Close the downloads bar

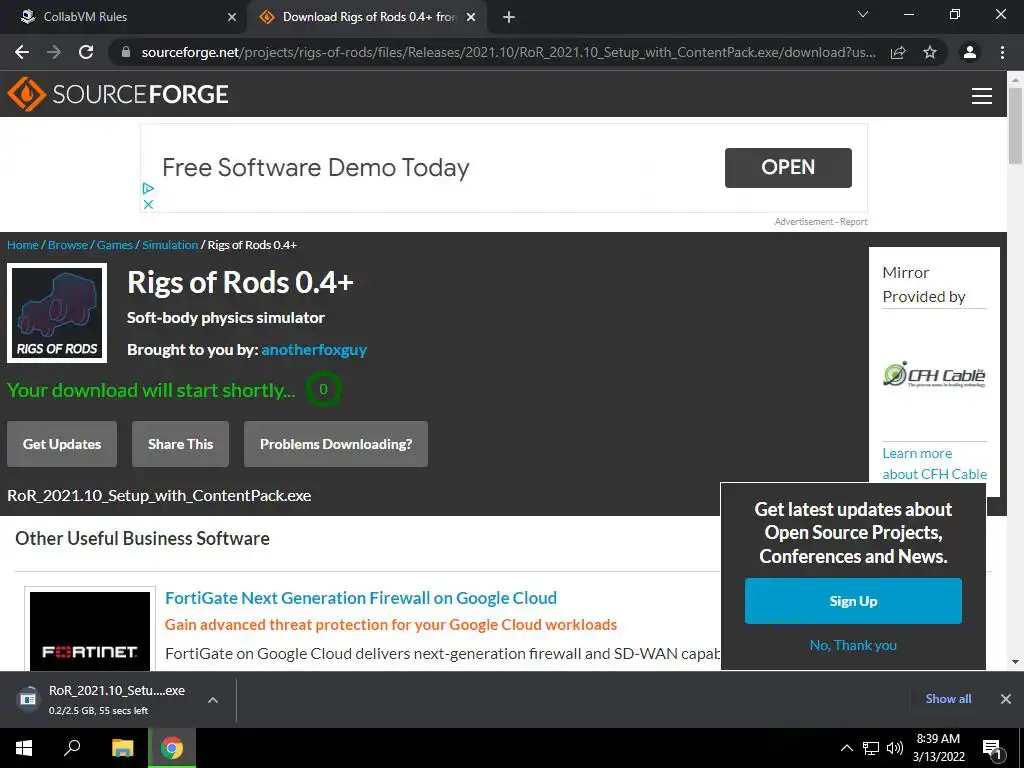click(x=1006, y=699)
